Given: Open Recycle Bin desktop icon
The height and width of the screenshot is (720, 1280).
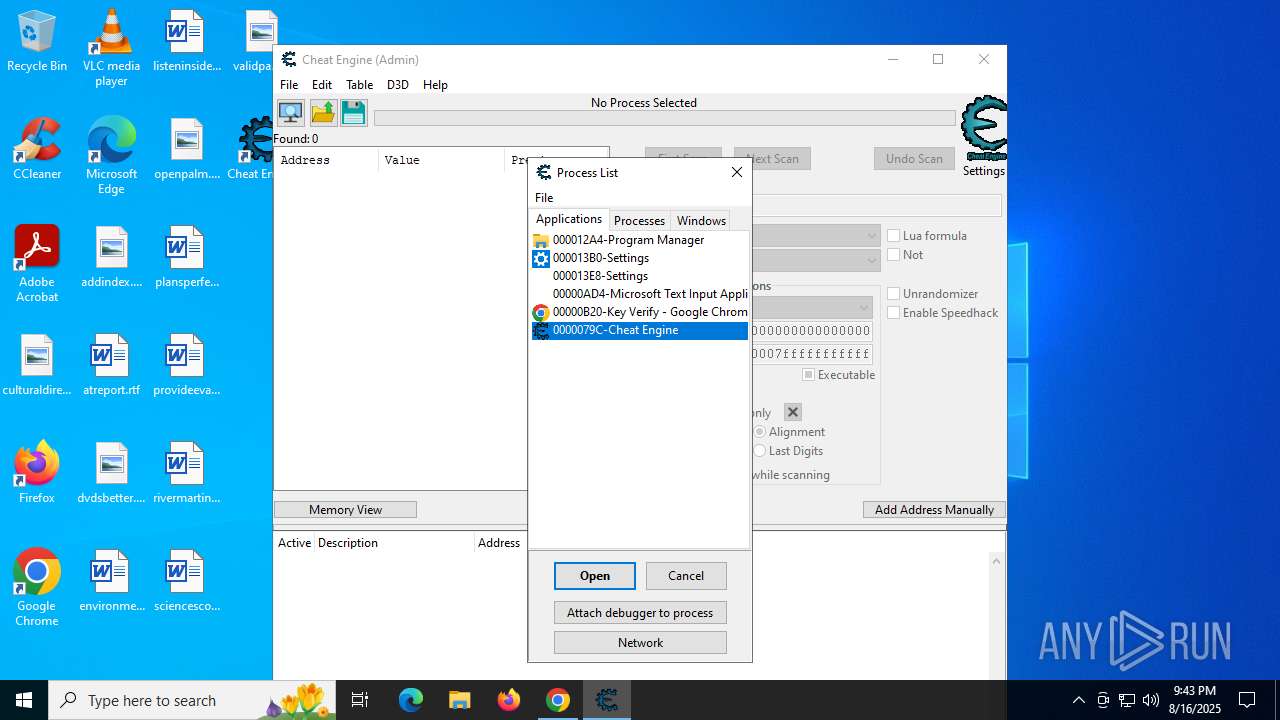Looking at the screenshot, I should (x=37, y=41).
